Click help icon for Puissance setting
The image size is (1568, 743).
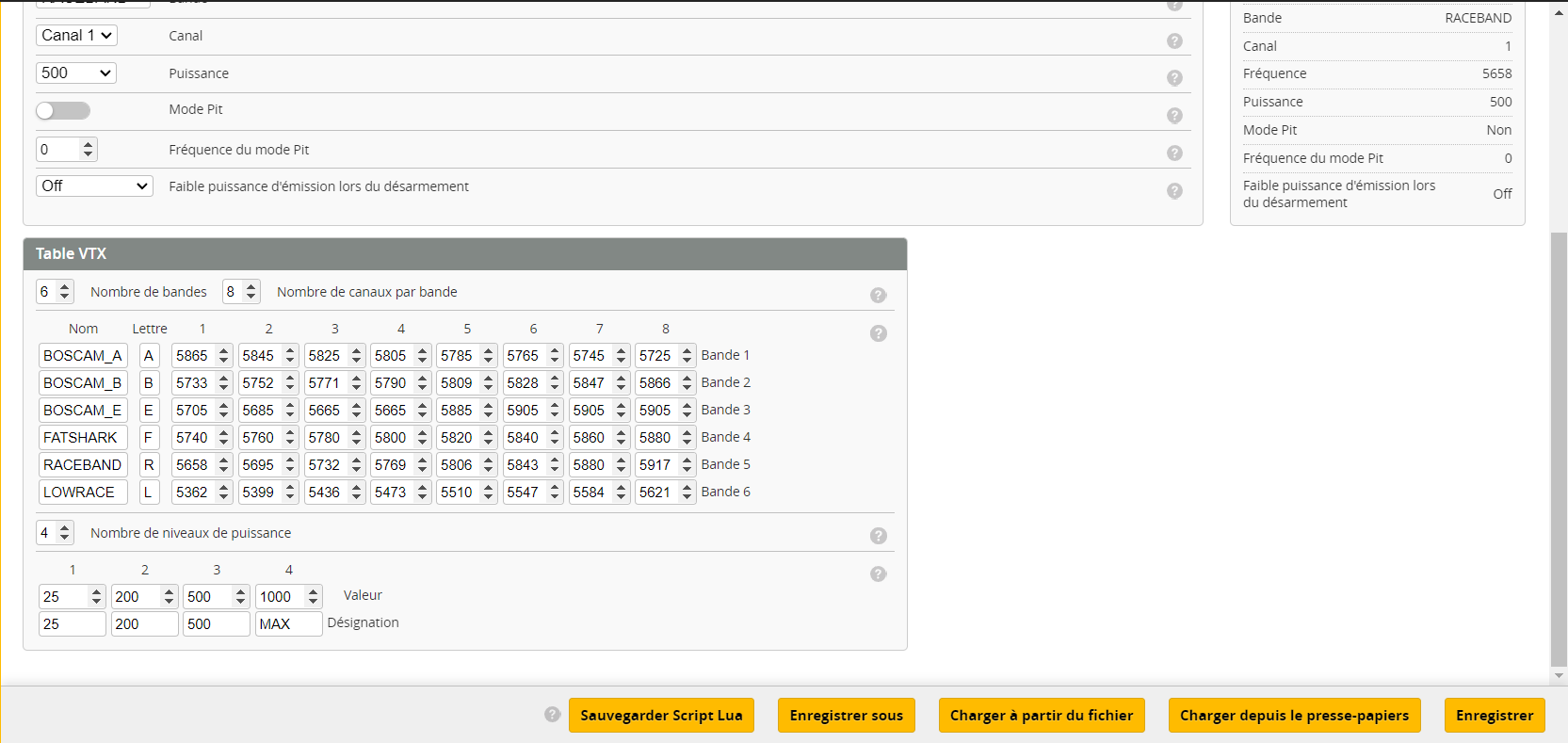pyautogui.click(x=1174, y=78)
